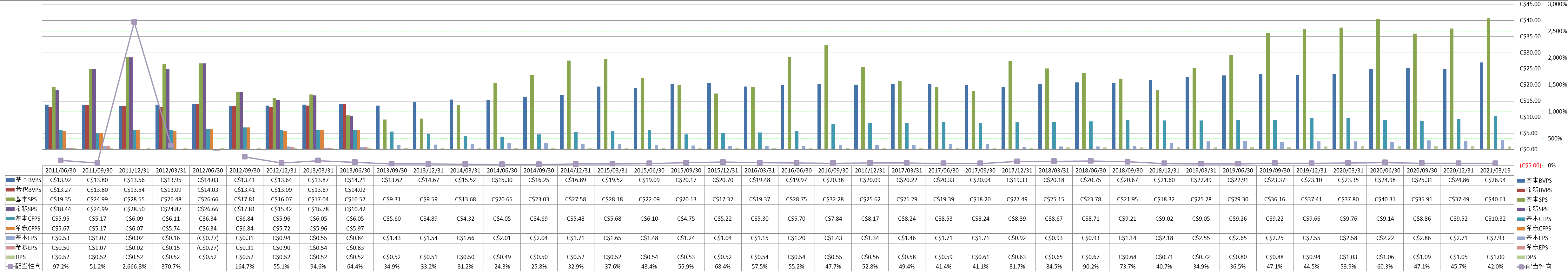This screenshot has width=1568, height=272.
Task: Click the 希釈CFPS orange key in the table row header
Action: tap(10, 228)
